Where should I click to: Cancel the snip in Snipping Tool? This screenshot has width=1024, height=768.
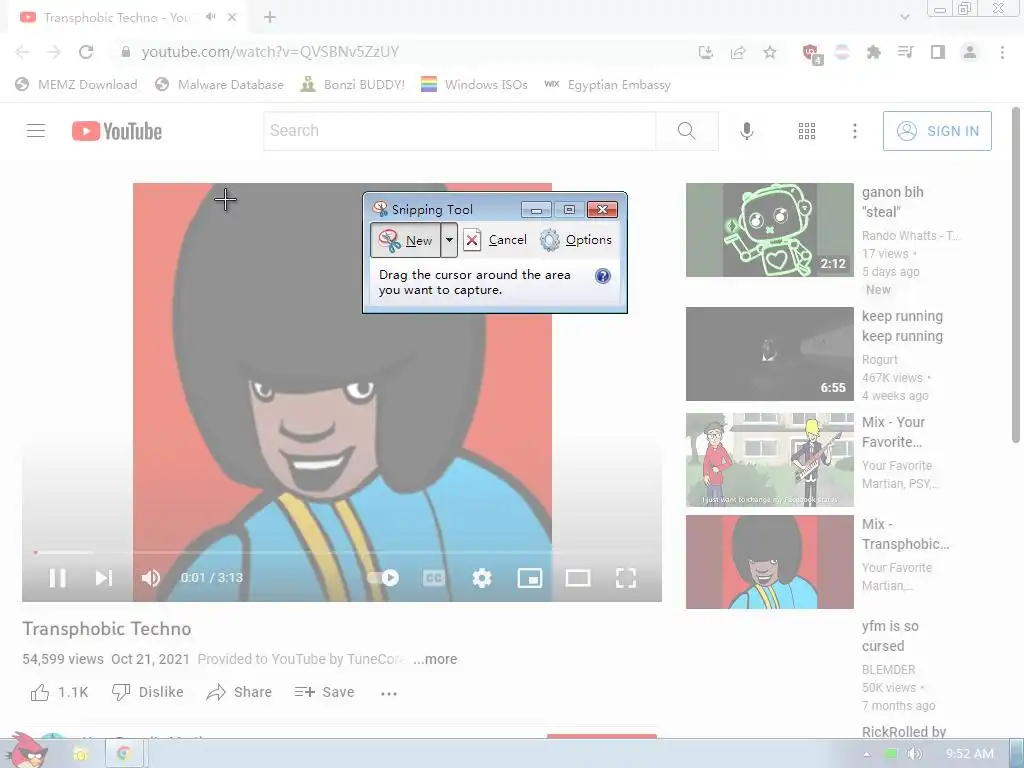[495, 240]
